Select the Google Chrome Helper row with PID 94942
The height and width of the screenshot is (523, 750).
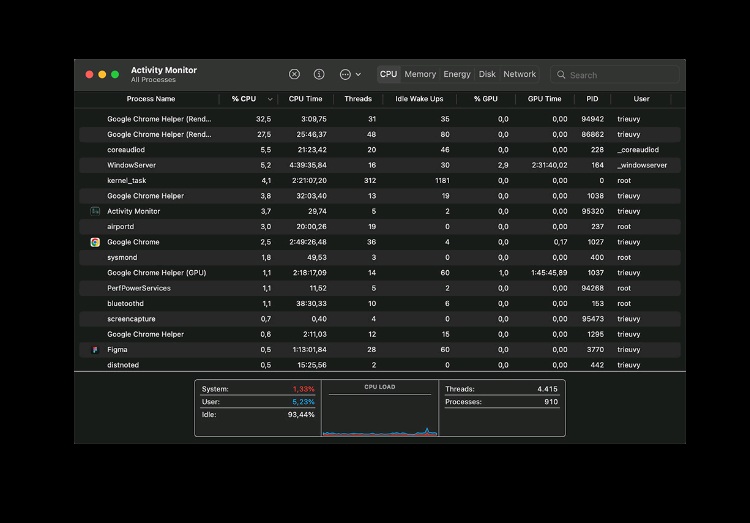pyautogui.click(x=380, y=119)
